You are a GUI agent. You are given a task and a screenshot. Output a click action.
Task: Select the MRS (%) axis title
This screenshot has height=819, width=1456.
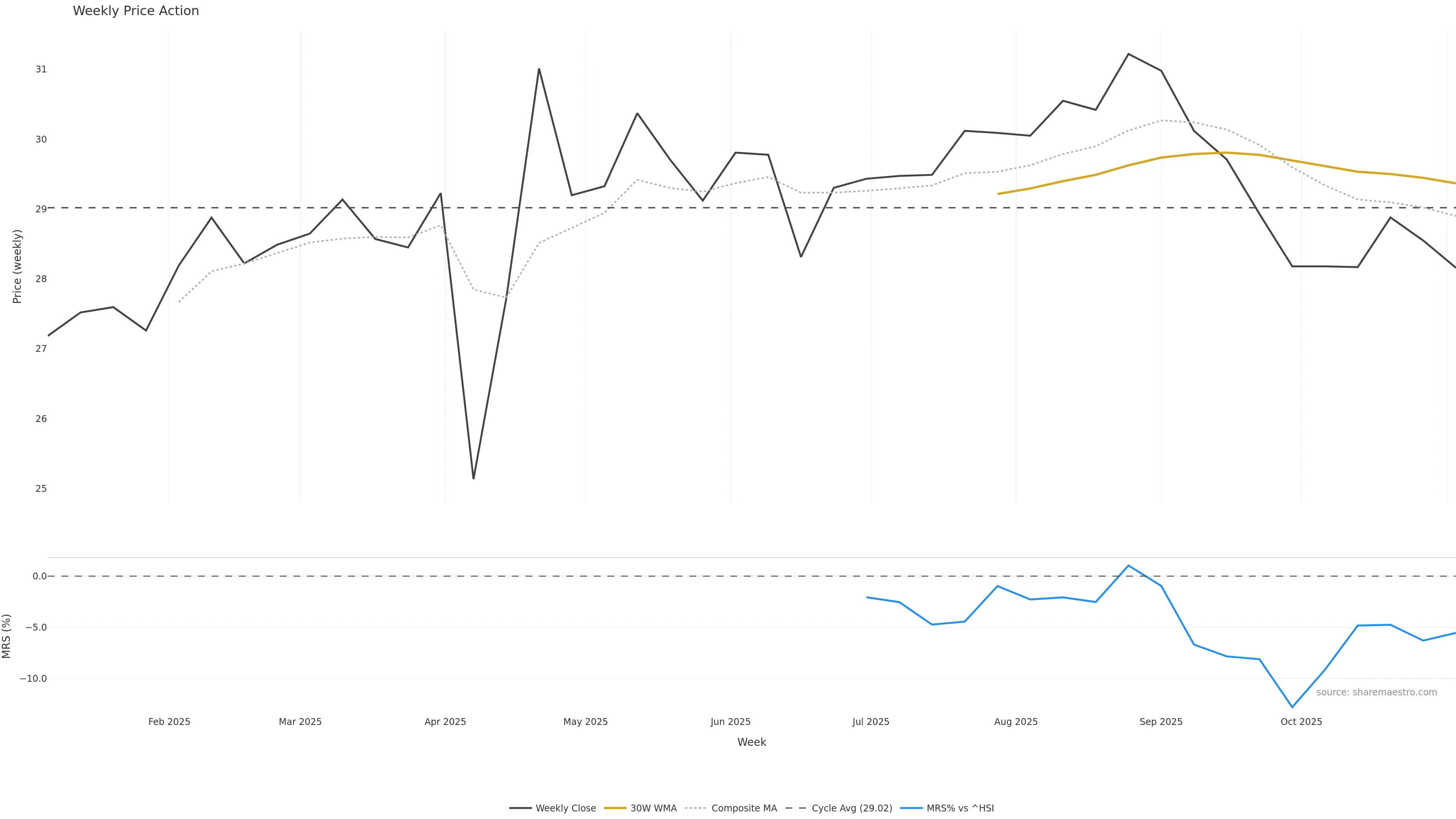click(7, 636)
